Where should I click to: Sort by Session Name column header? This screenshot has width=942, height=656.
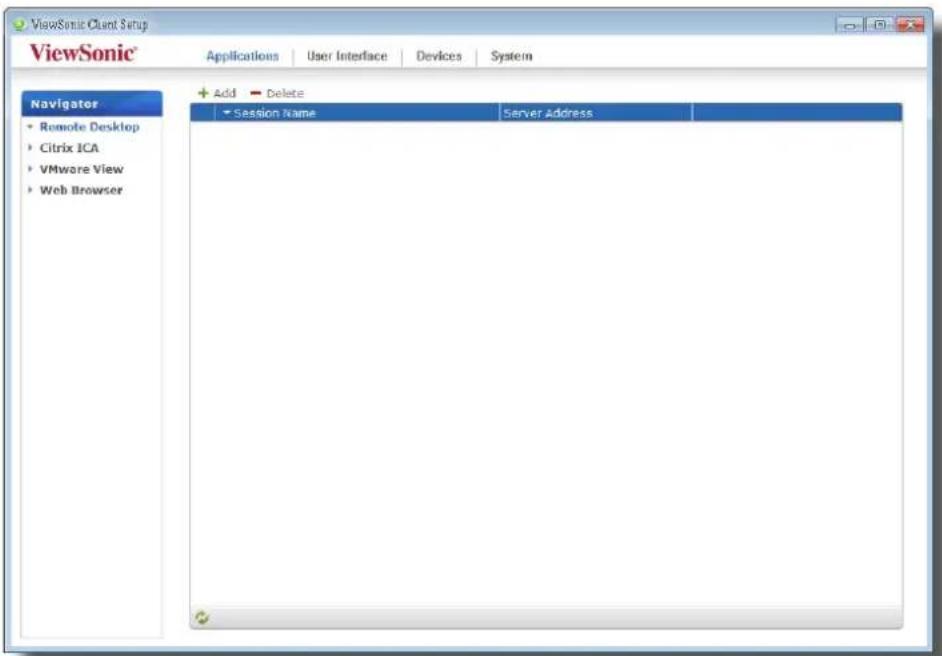pyautogui.click(x=357, y=113)
